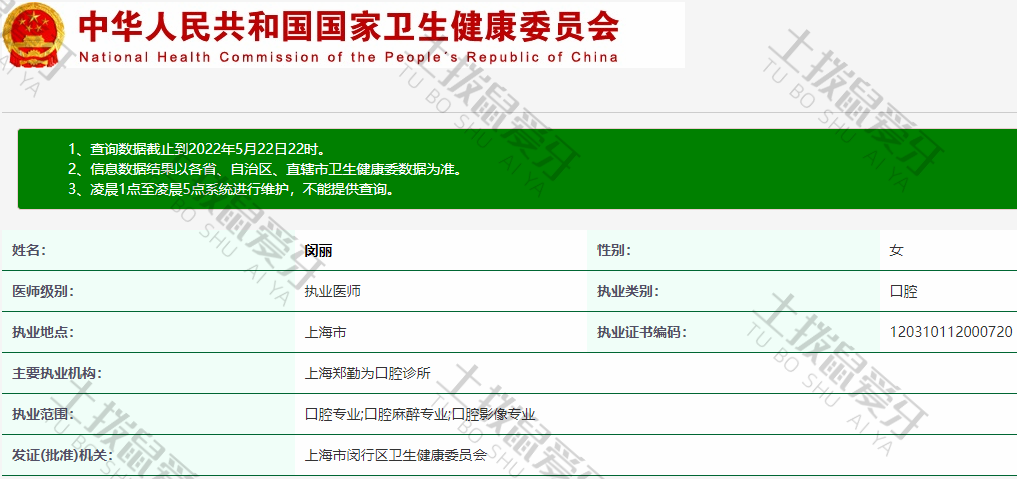Click the value 执业医师
Screen dimensions: 1017x479
point(333,292)
